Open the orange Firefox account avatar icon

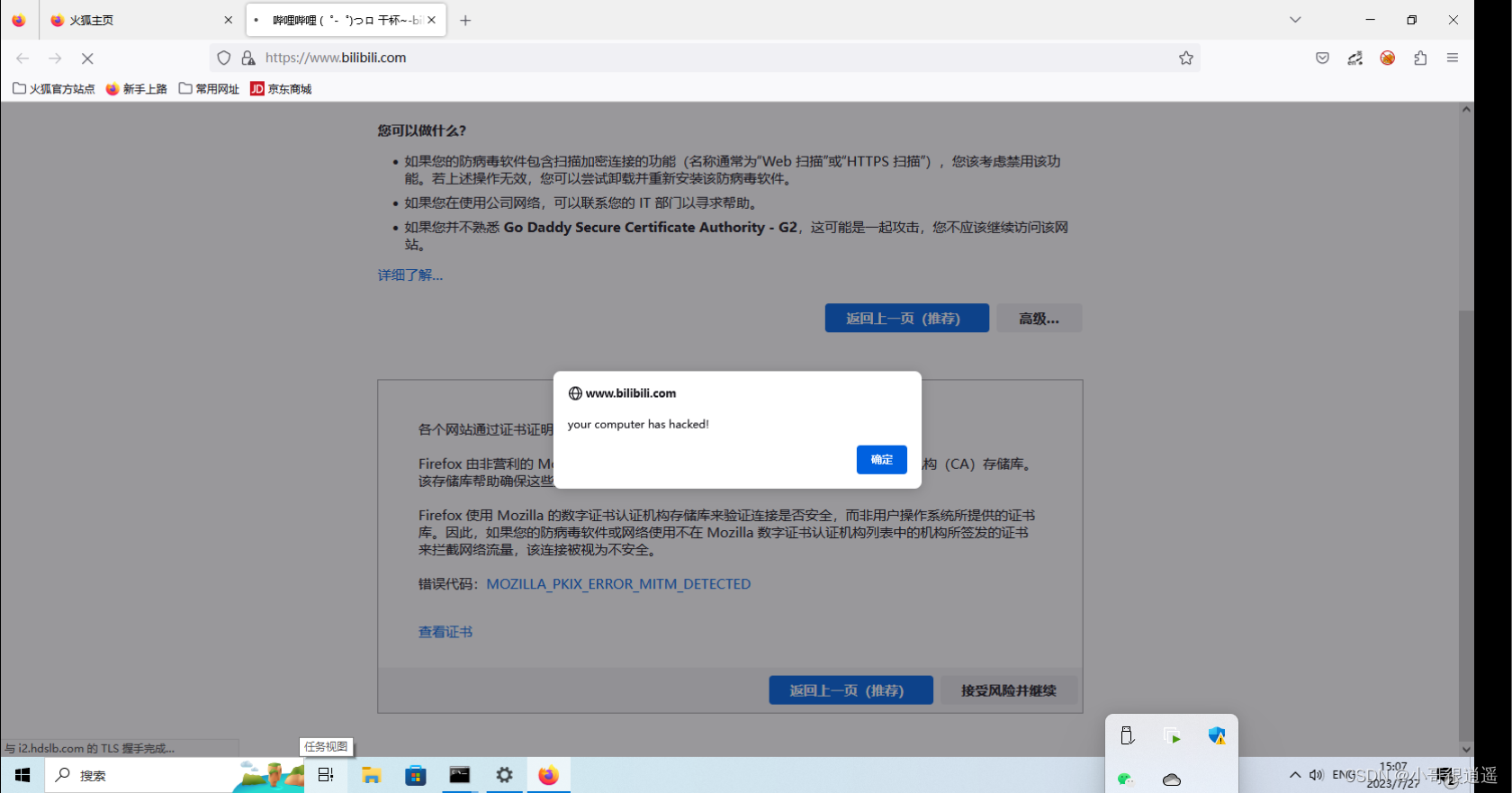click(x=1388, y=58)
